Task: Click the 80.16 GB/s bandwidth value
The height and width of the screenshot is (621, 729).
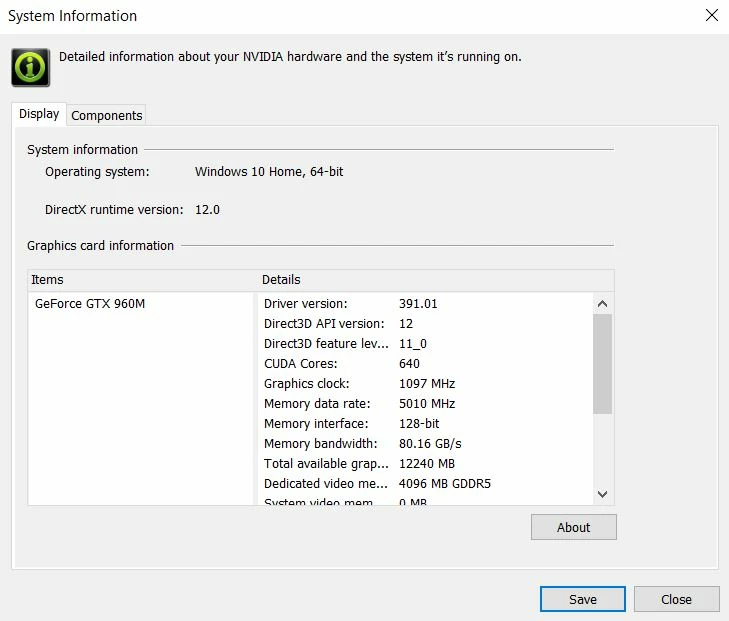Action: [x=430, y=443]
